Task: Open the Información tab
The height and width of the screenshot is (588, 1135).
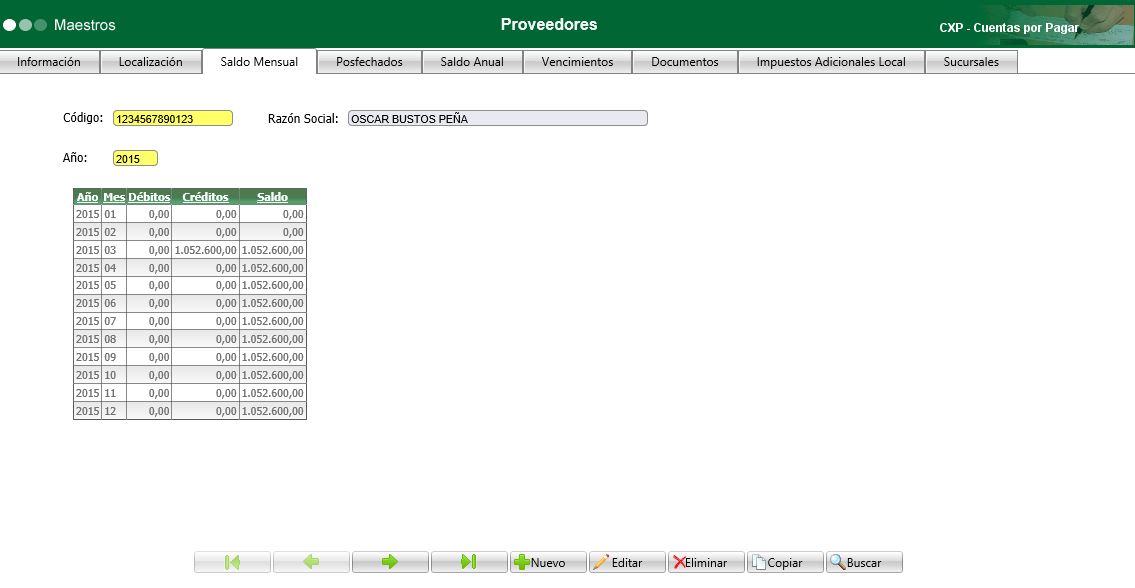Action: tap(49, 62)
